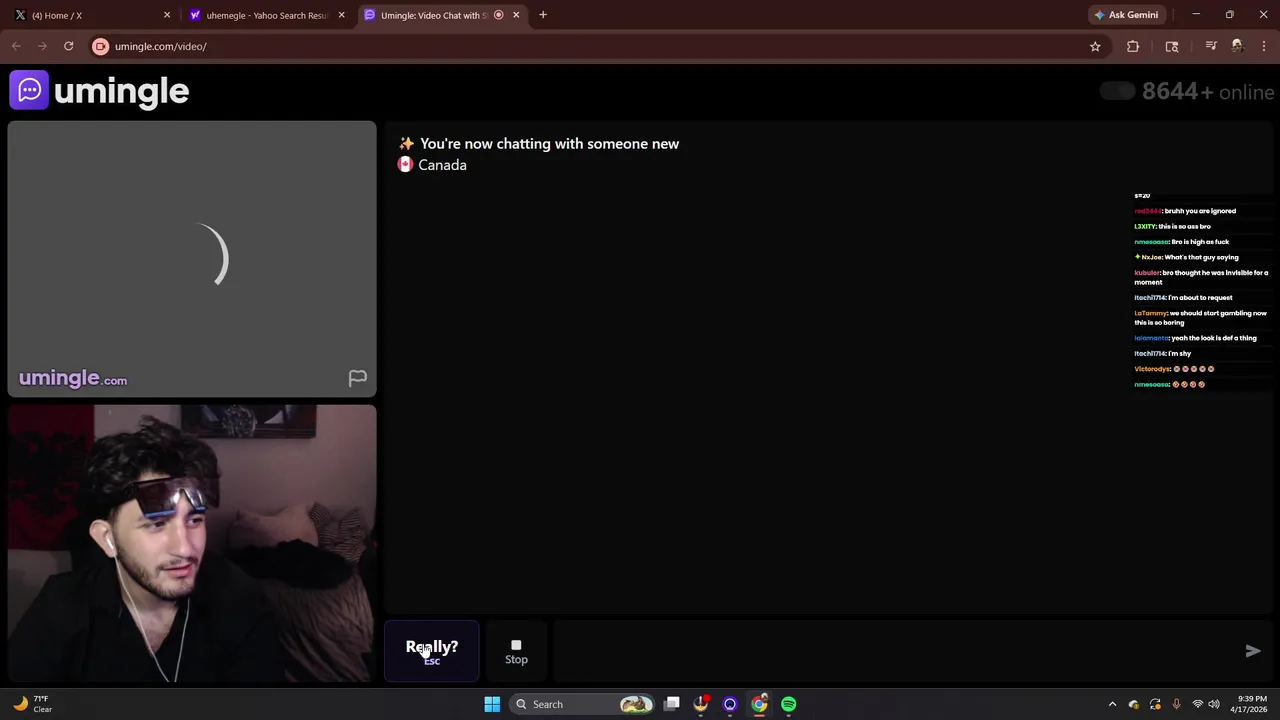Open the clock showing 9:39 PM

[1251, 704]
